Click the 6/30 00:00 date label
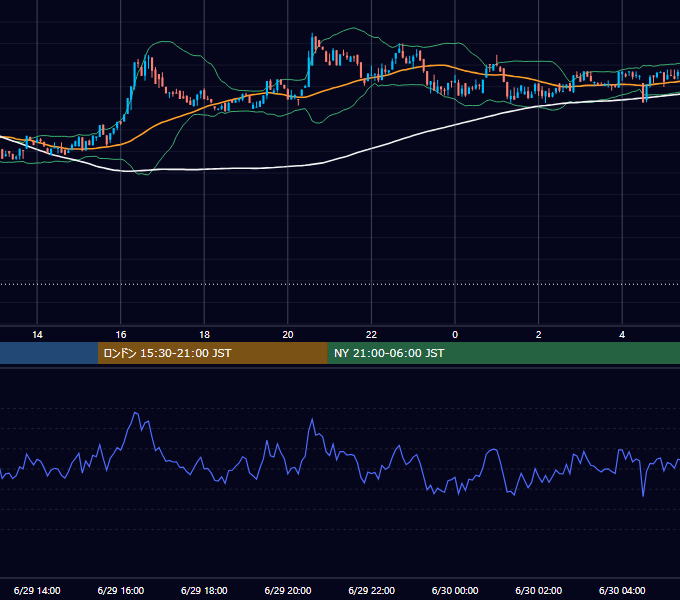 click(x=455, y=590)
